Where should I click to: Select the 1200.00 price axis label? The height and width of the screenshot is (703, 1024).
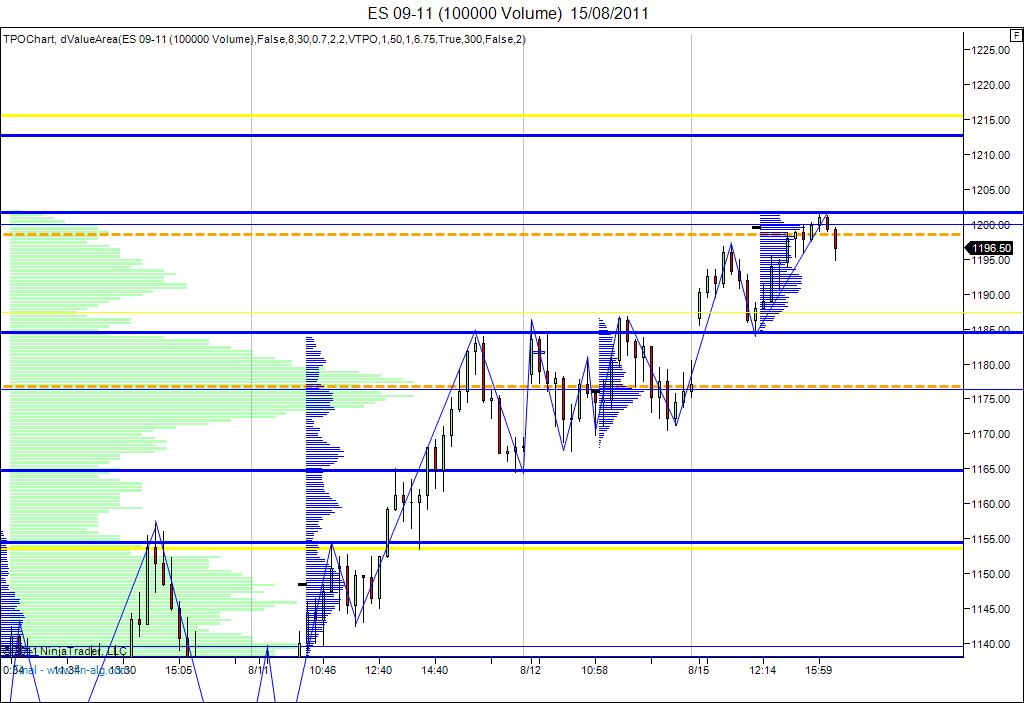point(991,225)
